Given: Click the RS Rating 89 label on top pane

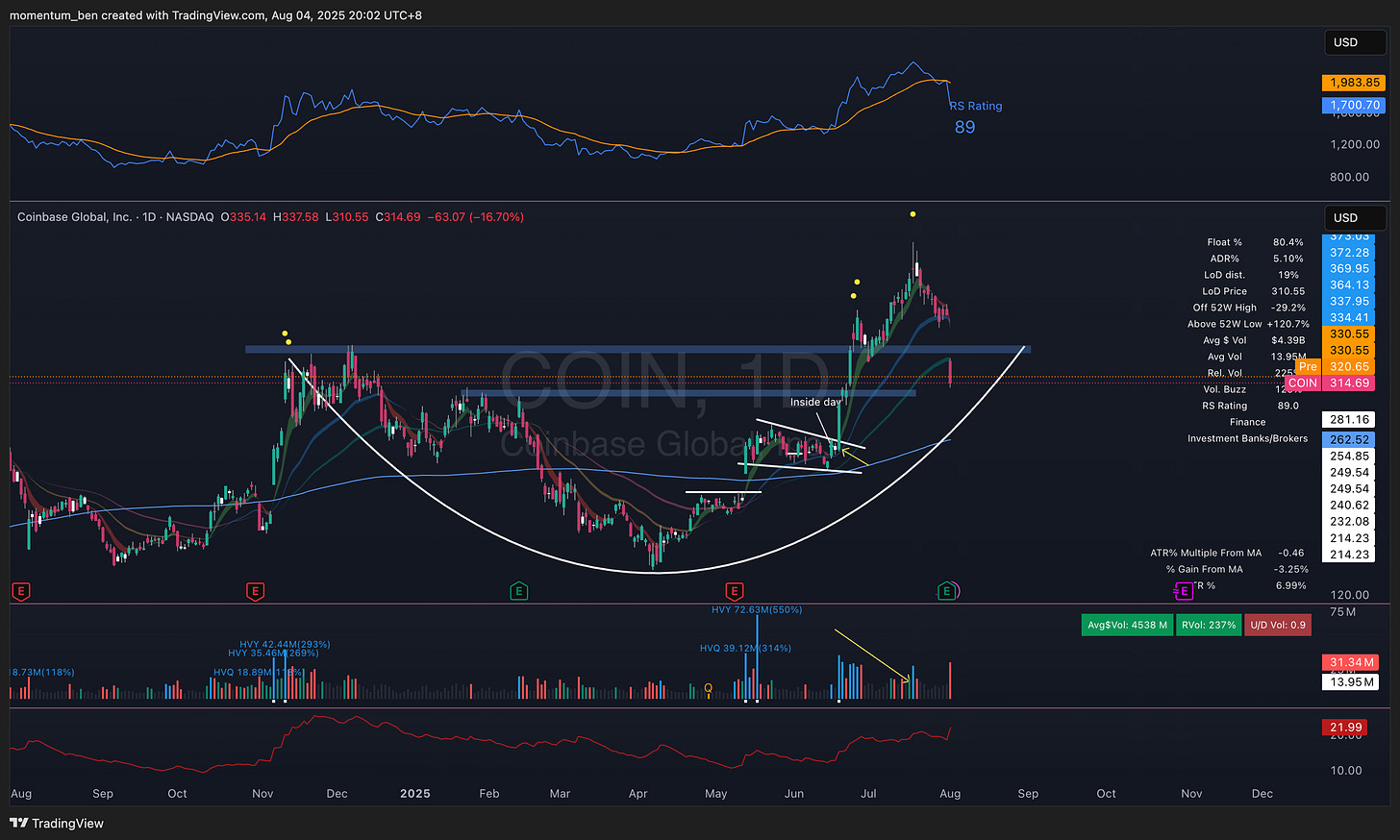Looking at the screenshot, I should (x=975, y=116).
